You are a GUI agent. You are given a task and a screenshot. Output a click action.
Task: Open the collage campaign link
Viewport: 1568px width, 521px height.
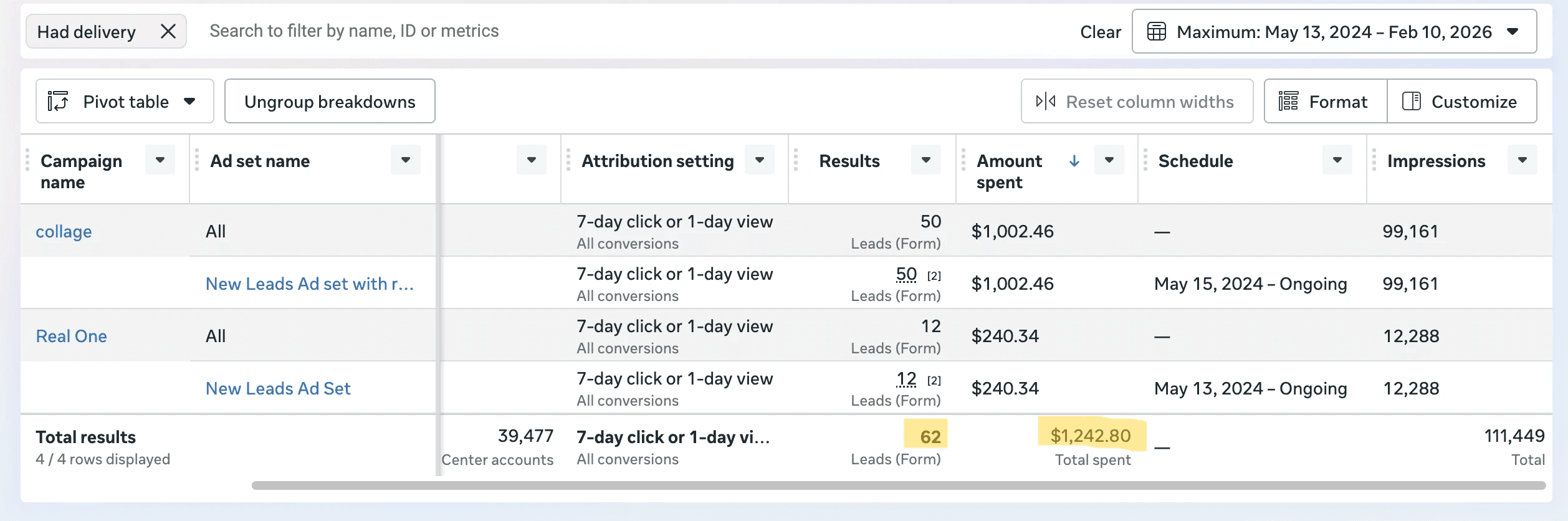coord(64,231)
